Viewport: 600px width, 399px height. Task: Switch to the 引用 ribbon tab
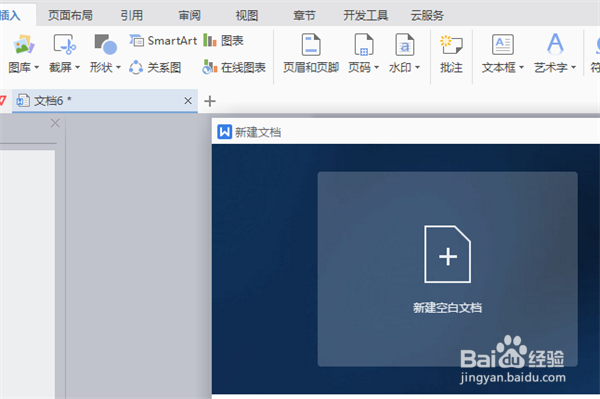tap(132, 15)
